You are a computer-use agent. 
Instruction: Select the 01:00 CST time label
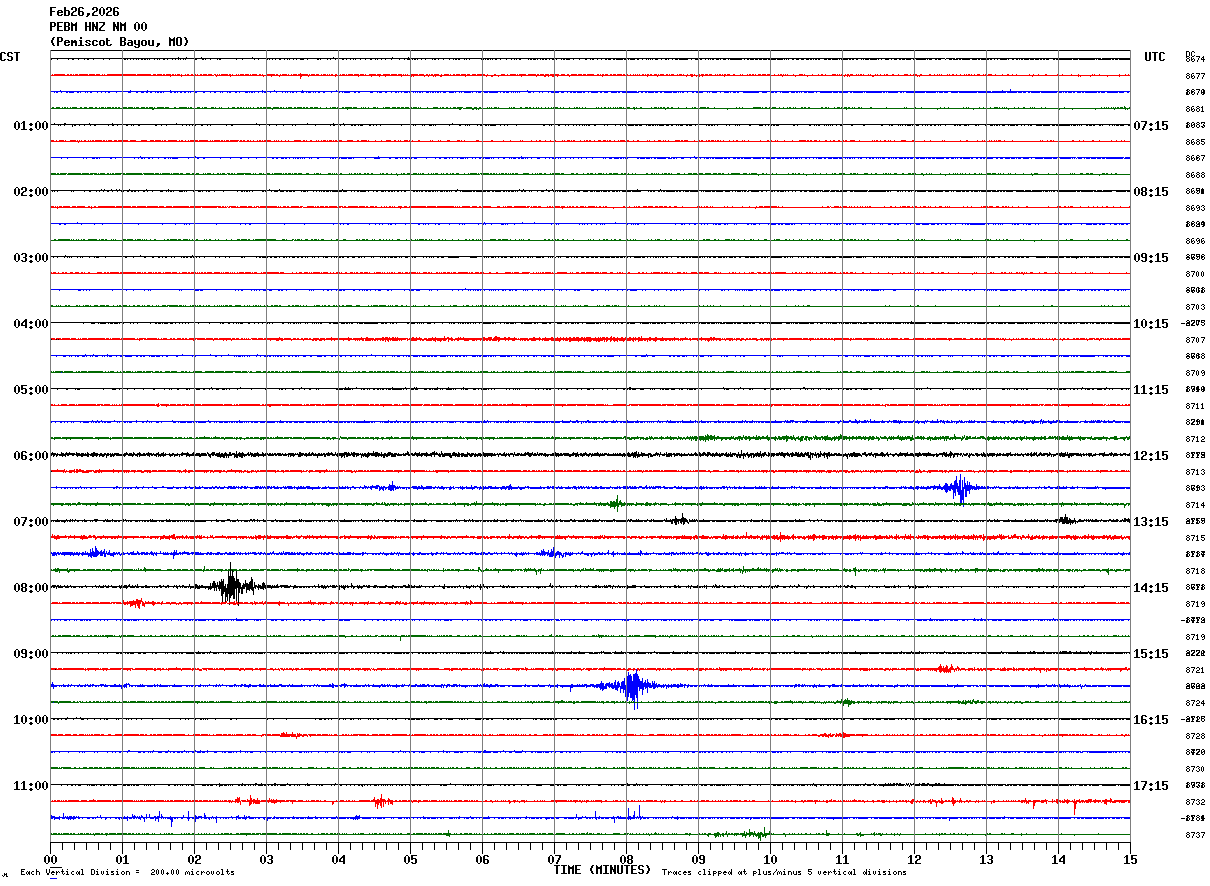pyautogui.click(x=30, y=126)
